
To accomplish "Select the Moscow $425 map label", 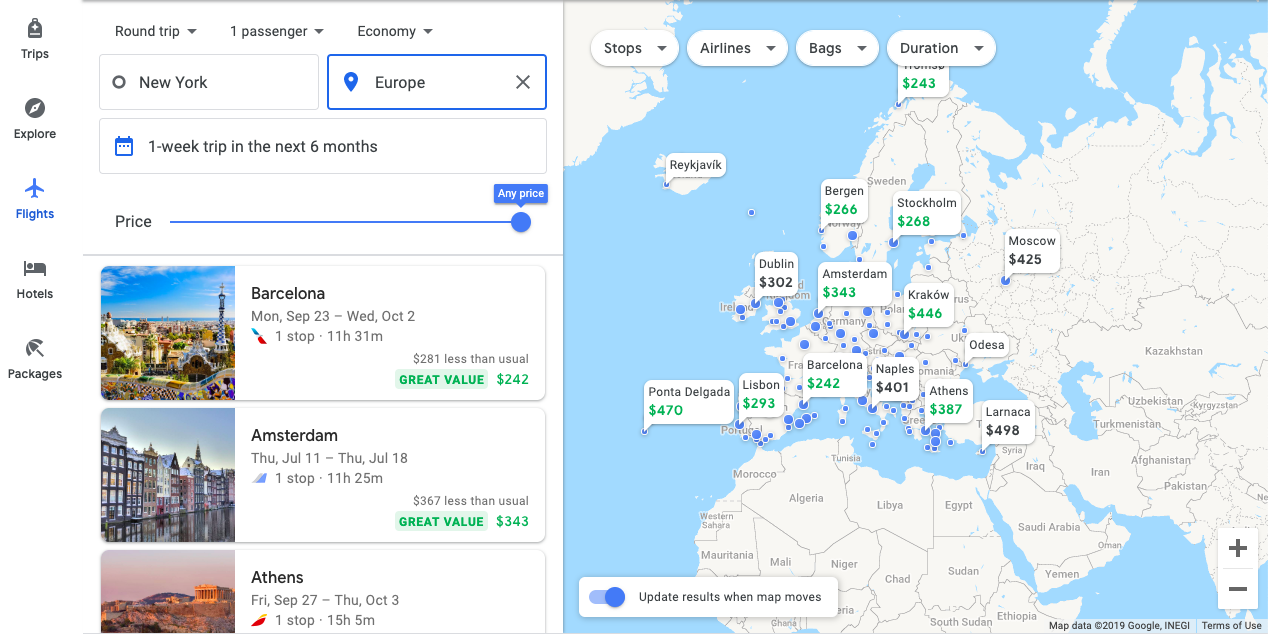I will coord(1031,250).
